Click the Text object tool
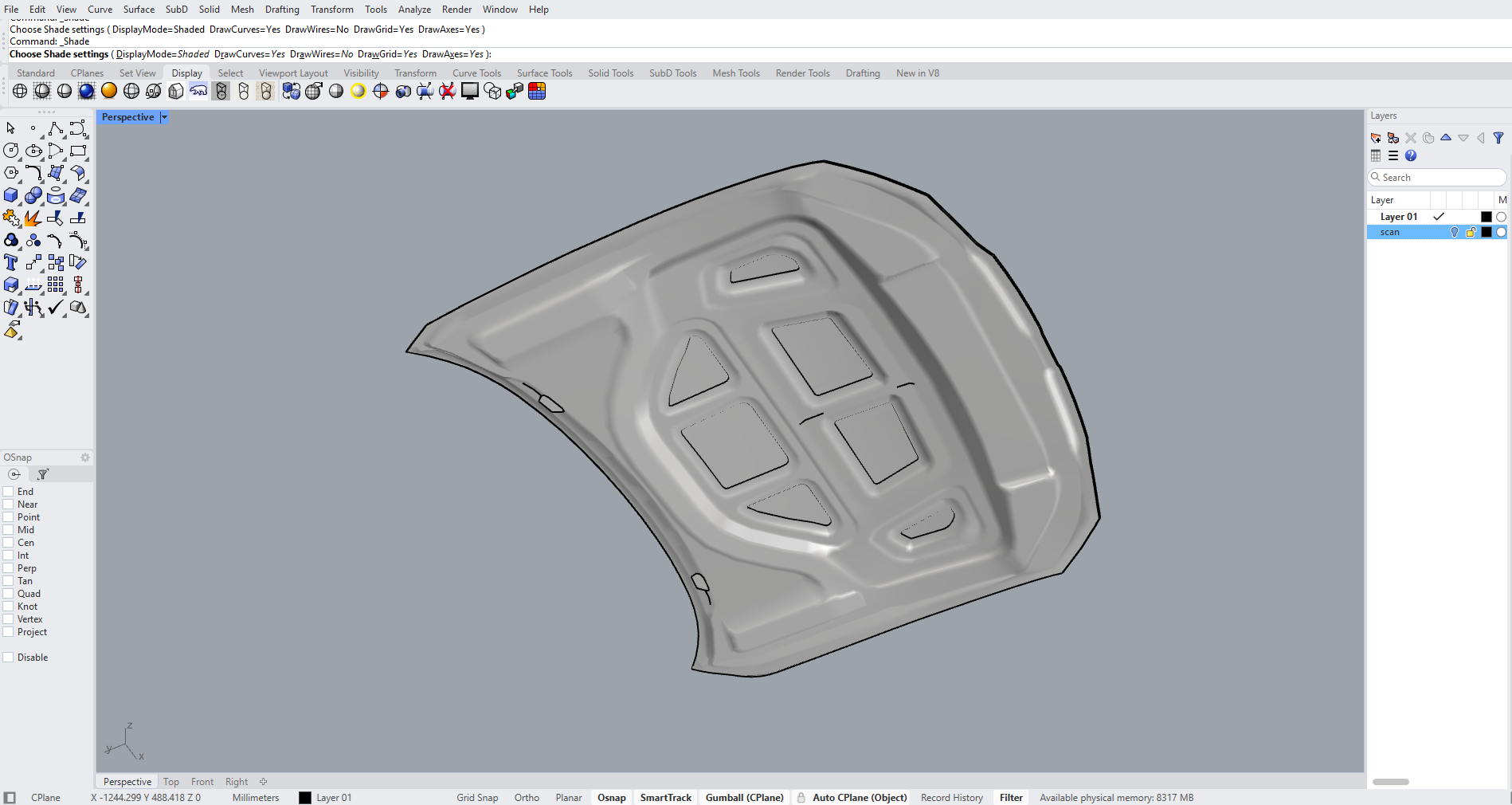The image size is (1512, 805). [x=11, y=262]
